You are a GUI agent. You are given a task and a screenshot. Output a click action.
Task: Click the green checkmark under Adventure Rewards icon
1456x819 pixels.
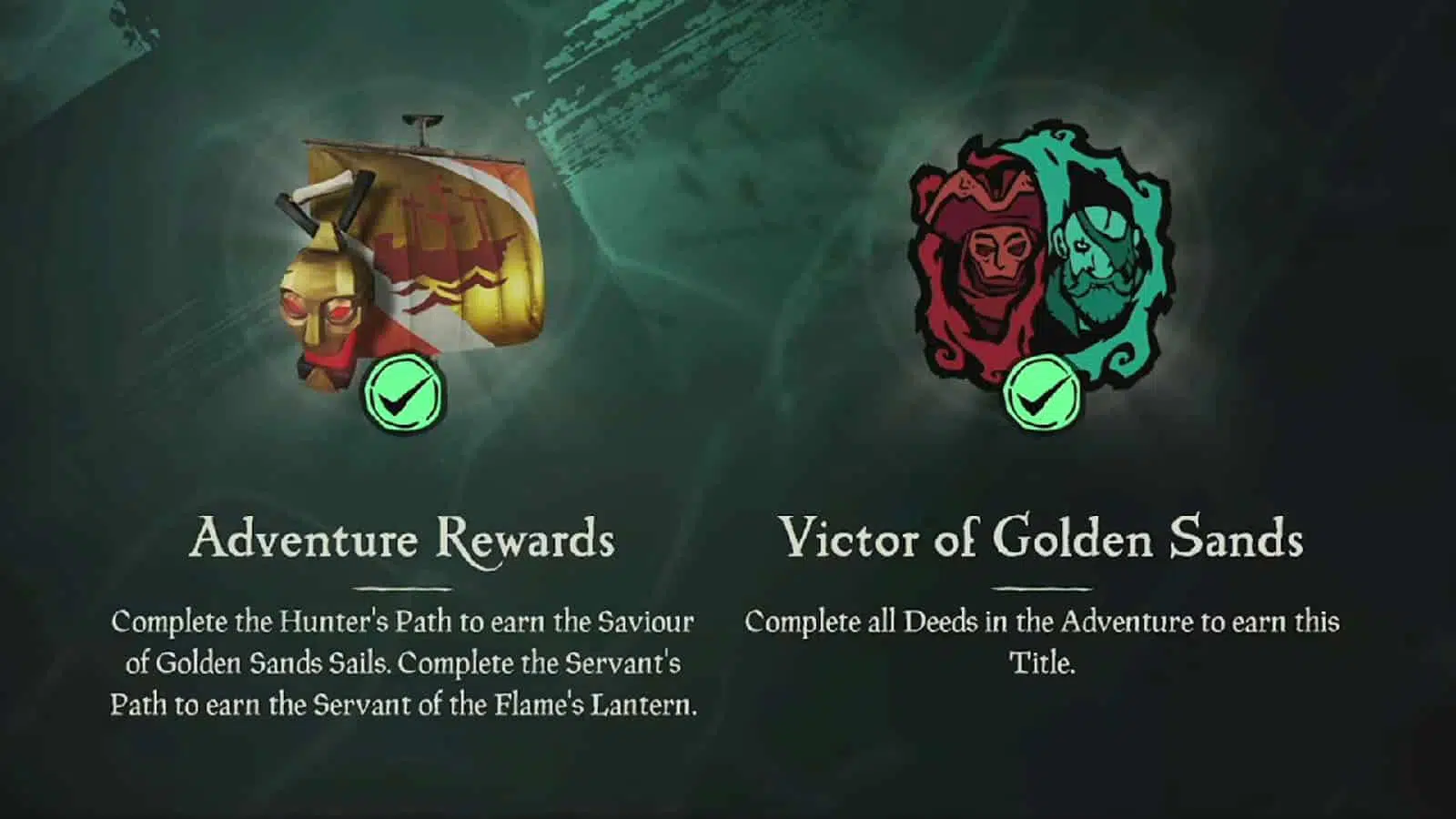point(403,396)
